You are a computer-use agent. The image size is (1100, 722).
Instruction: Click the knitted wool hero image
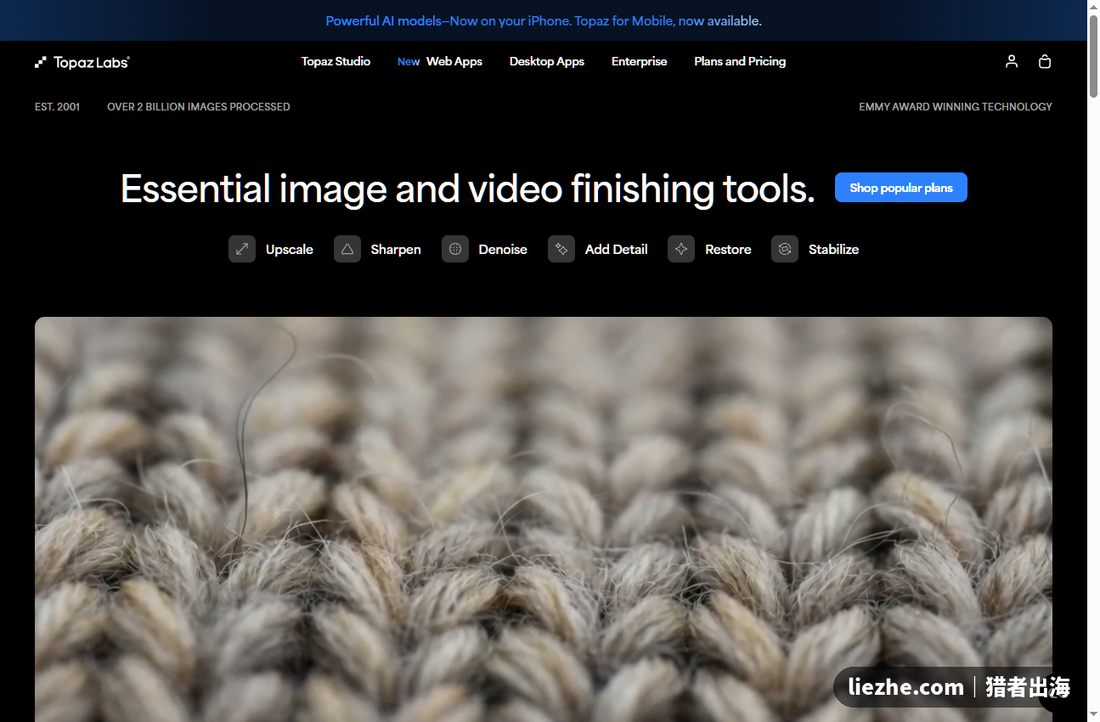point(544,519)
